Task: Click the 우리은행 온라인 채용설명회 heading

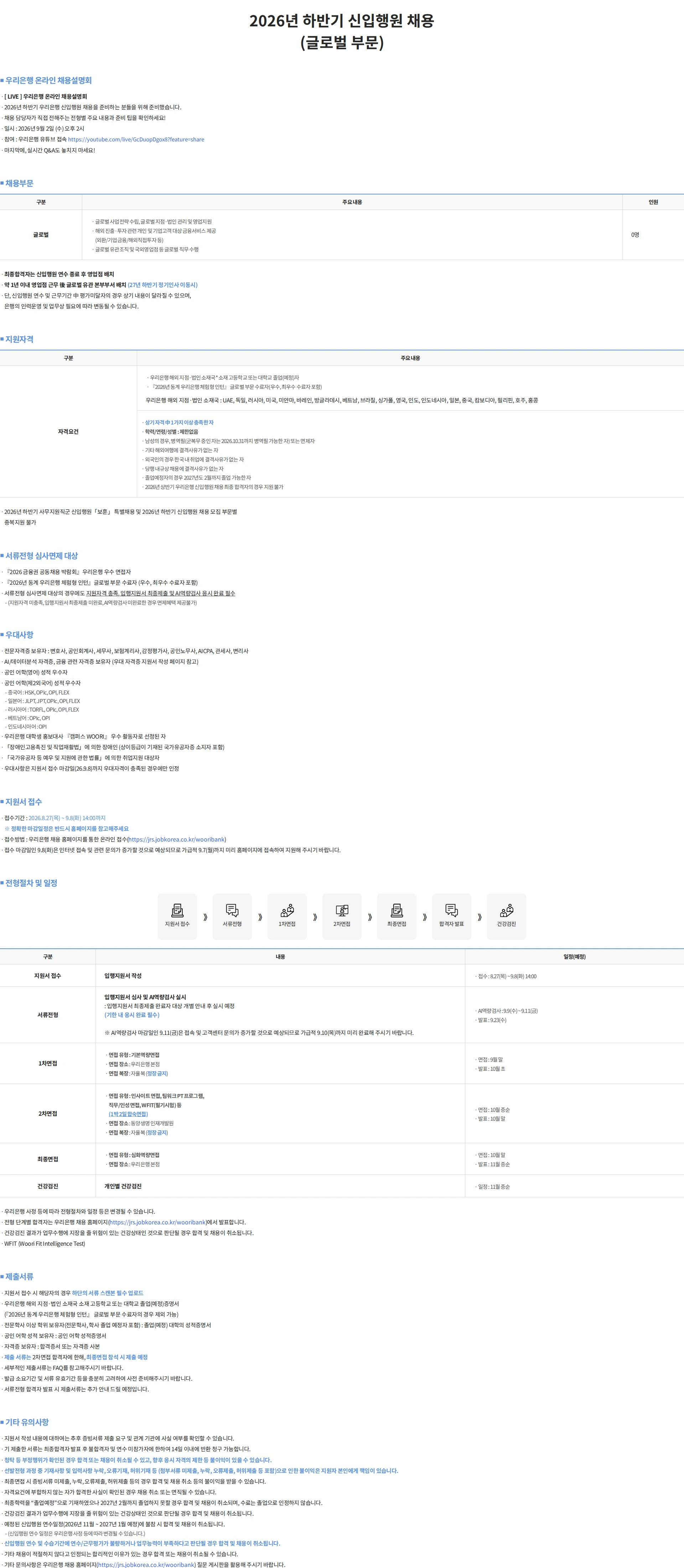Action: 48,80
